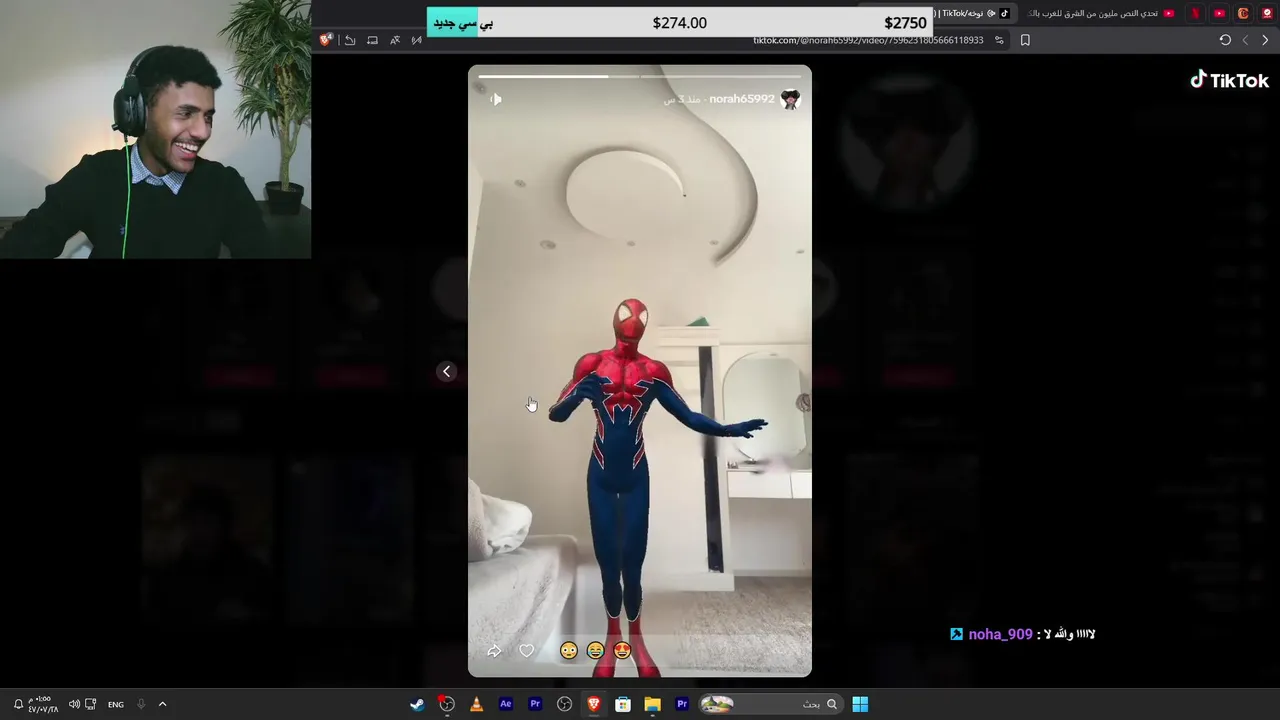Click the tiktok.com URL address field

(x=868, y=40)
